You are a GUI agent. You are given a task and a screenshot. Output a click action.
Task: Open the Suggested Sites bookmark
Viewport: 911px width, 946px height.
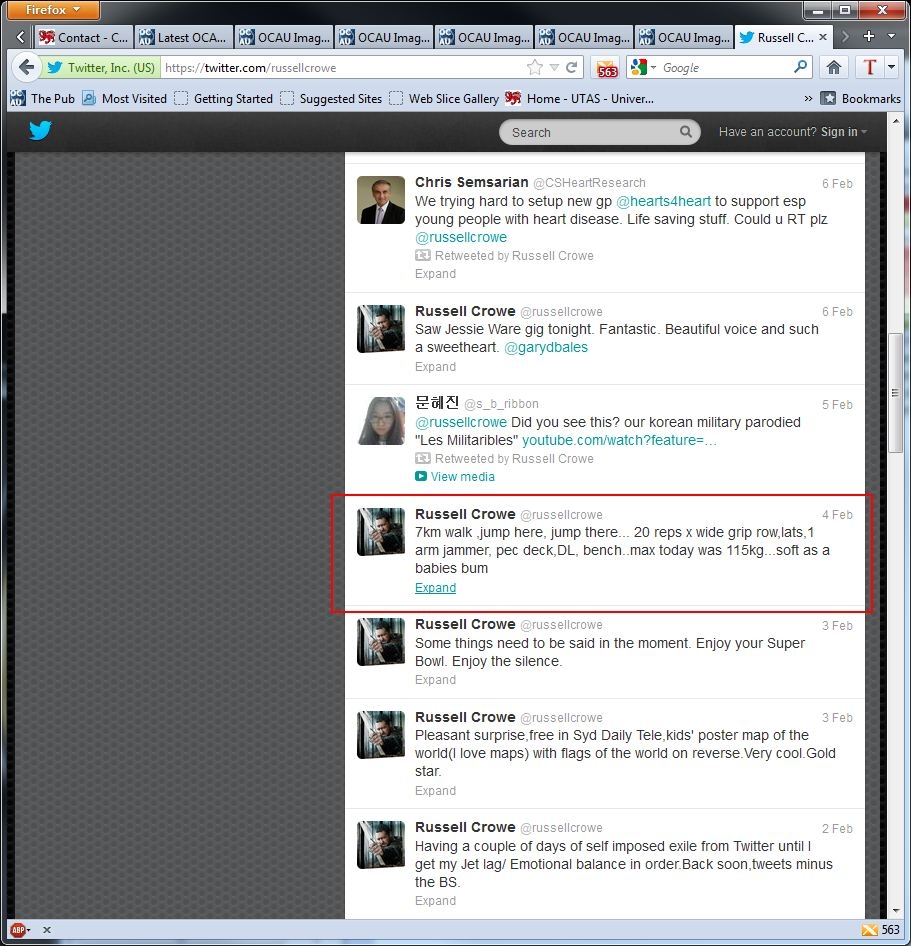pyautogui.click(x=331, y=98)
